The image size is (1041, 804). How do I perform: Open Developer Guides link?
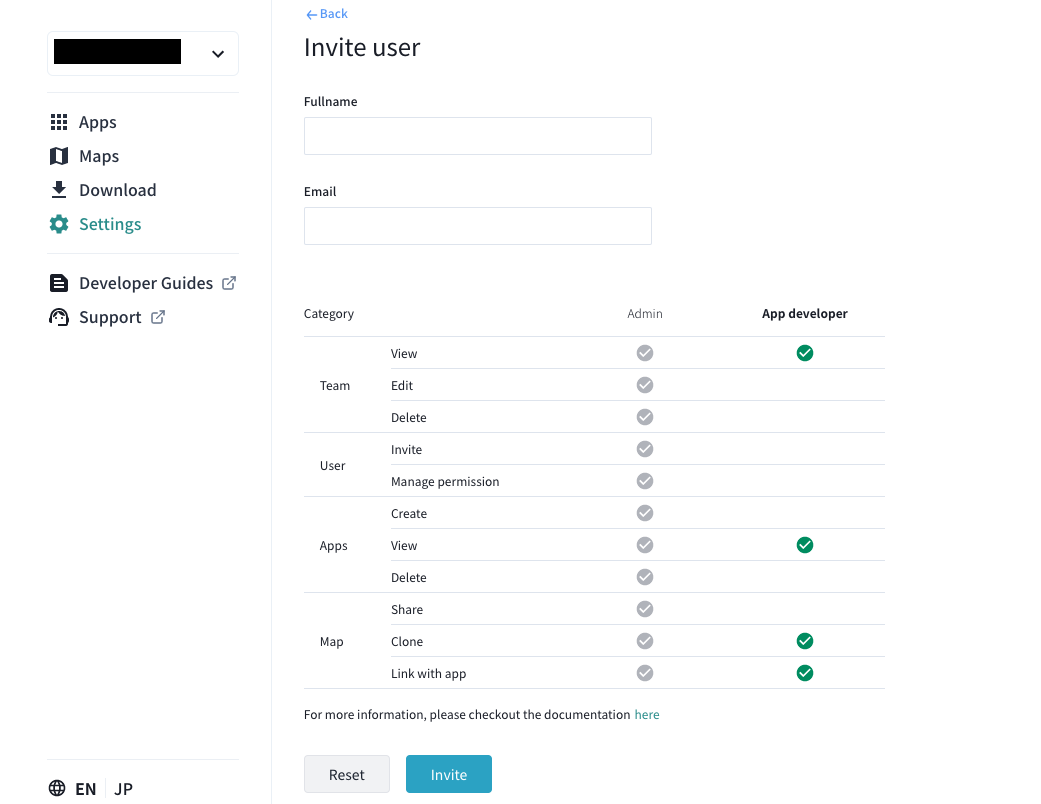tap(146, 283)
